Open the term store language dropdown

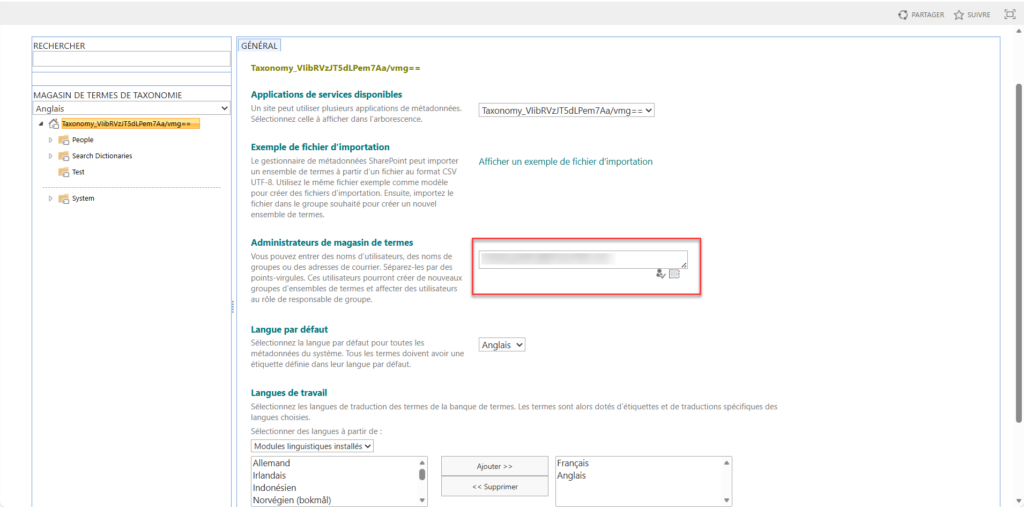point(131,108)
